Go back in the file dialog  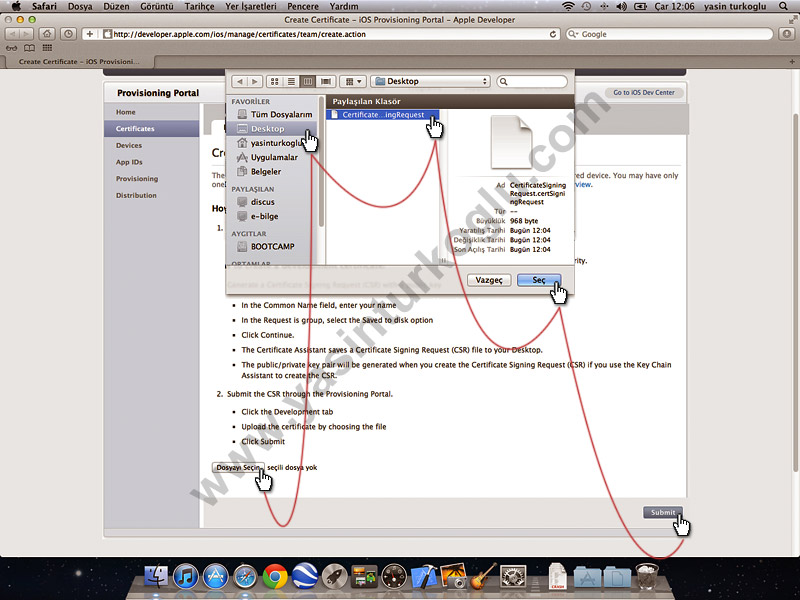[x=240, y=82]
